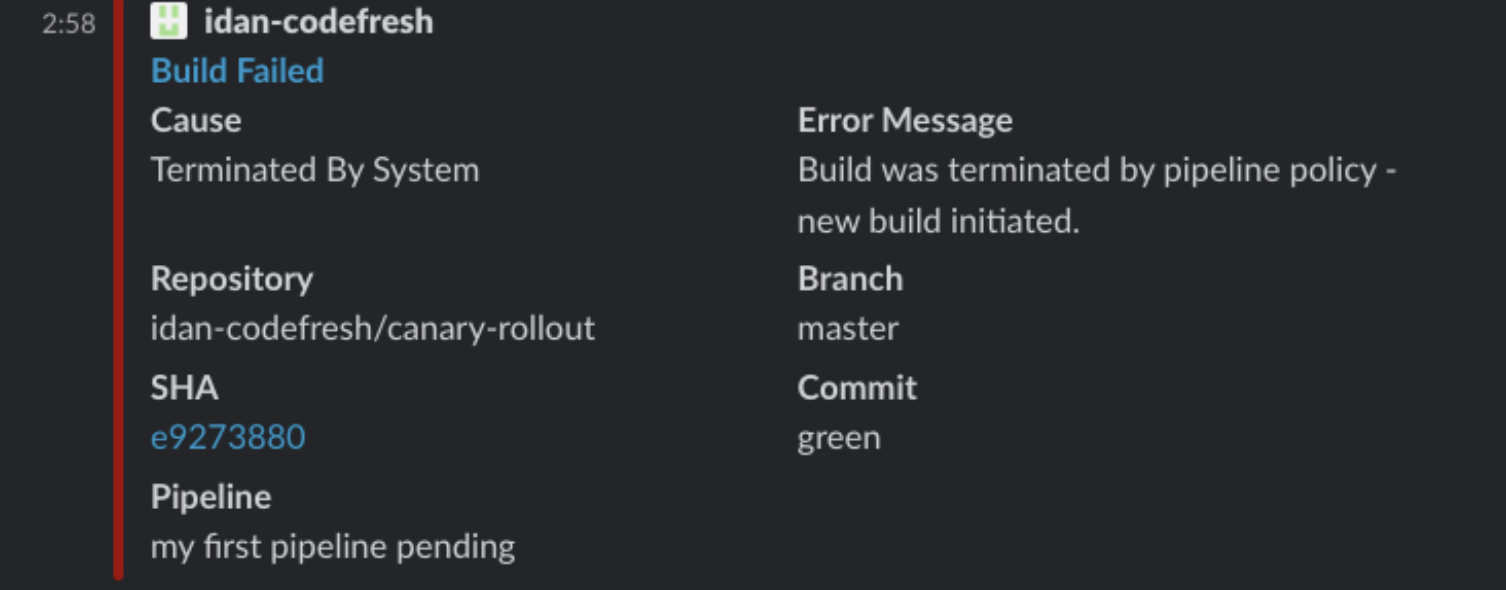
Task: Click the idan-codefresh/canary-rollout repository name
Action: click(x=373, y=328)
